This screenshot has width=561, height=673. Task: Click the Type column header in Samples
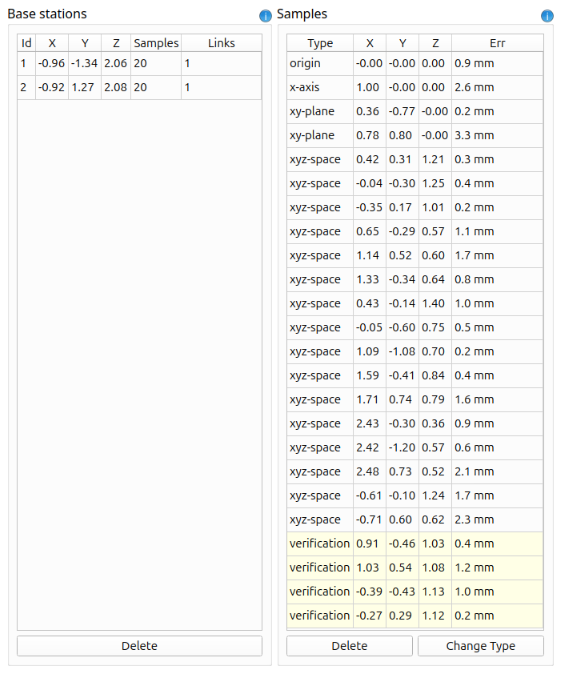(x=320, y=43)
